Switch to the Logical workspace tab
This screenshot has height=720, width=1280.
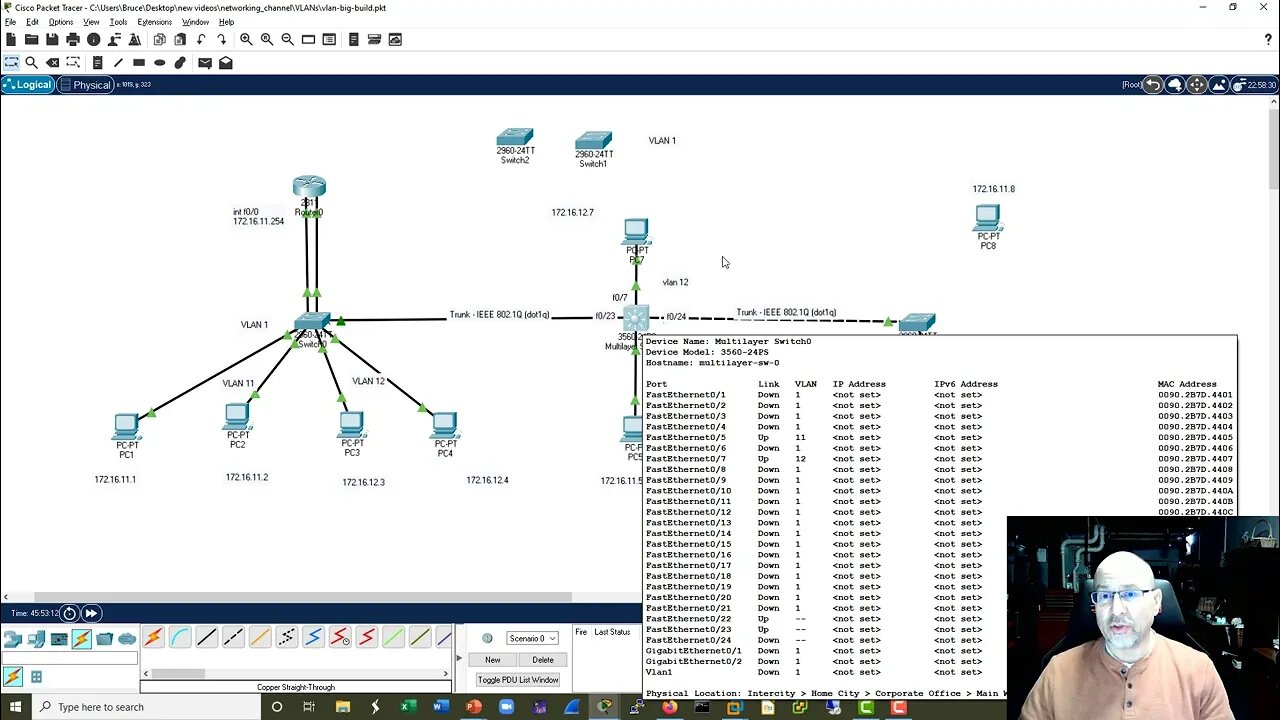tap(27, 85)
